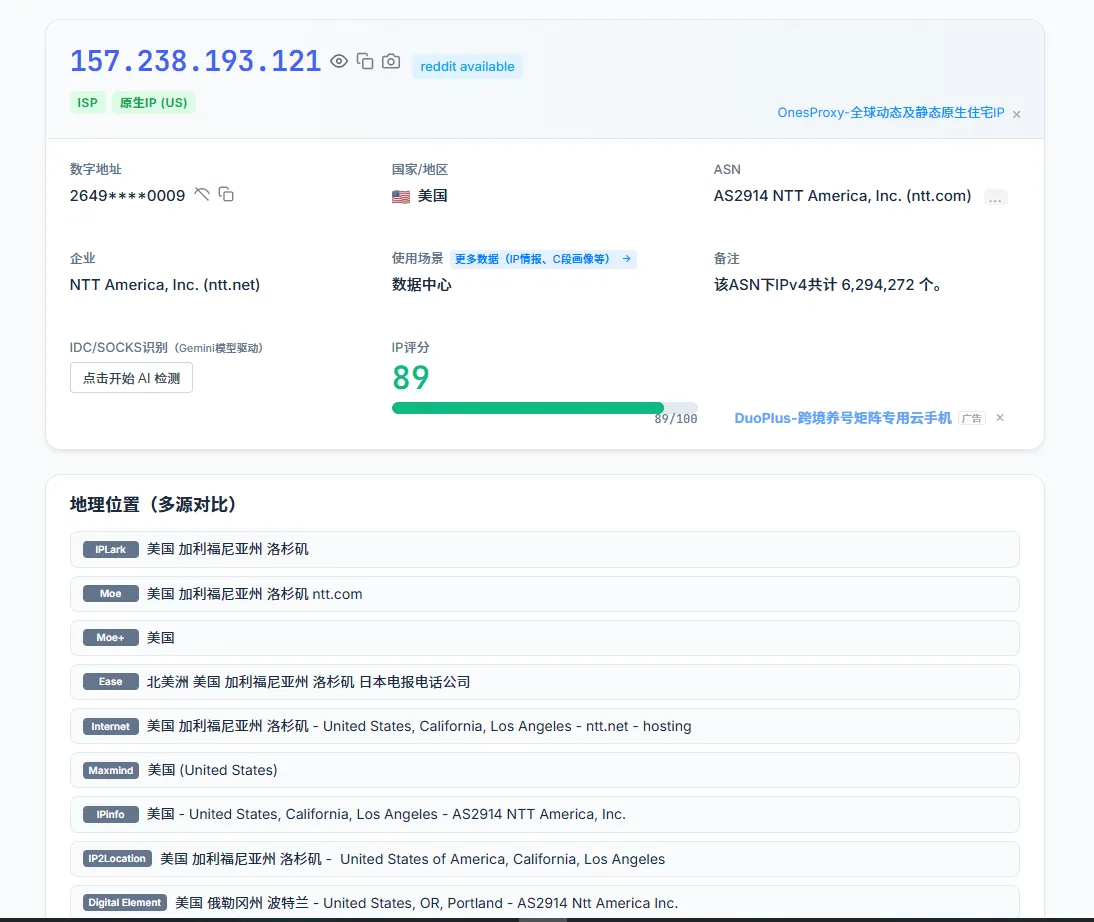The image size is (1094, 922).
Task: Click text AS2914 NTT America, Inc. (ntt.com)
Action: click(x=842, y=196)
